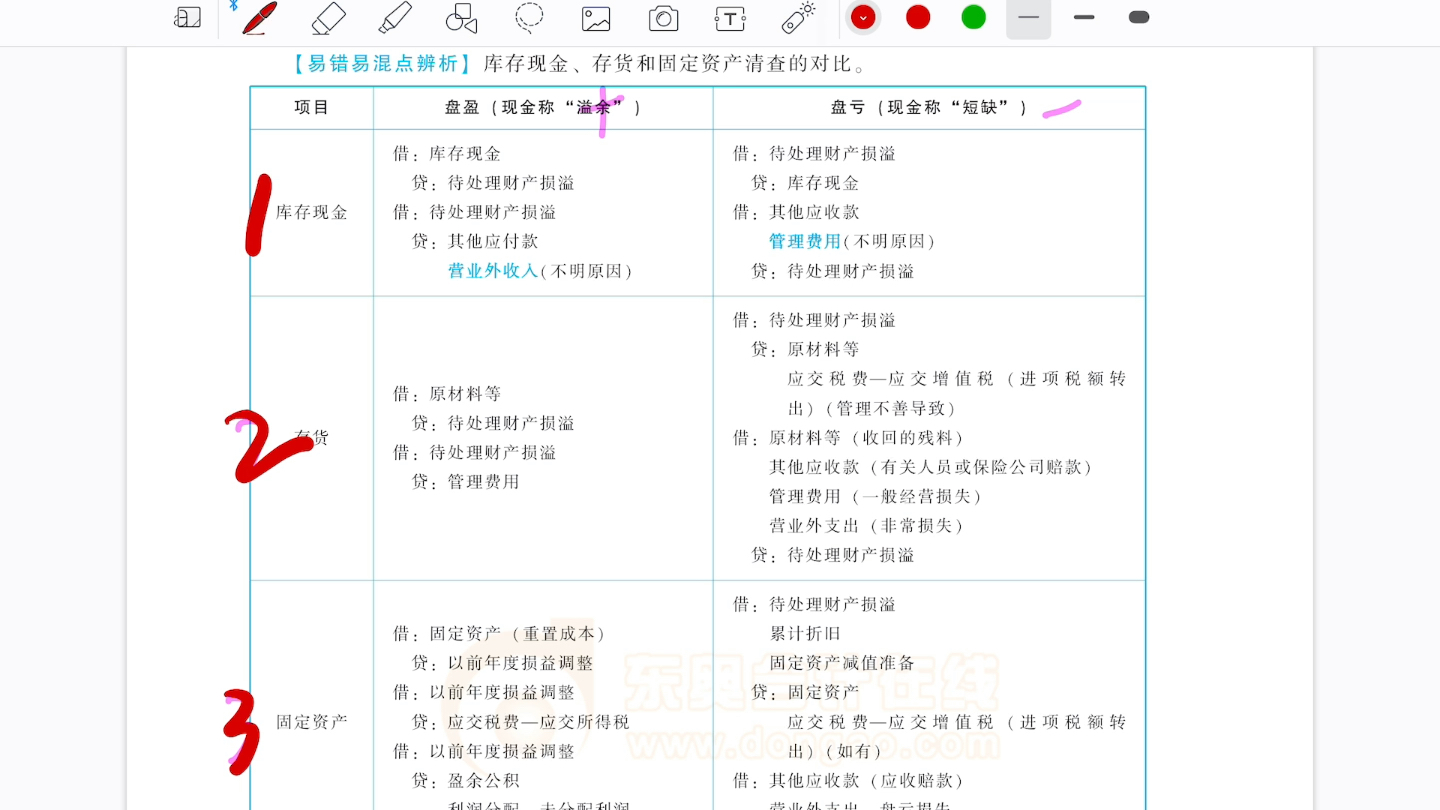Choose the bright red color swatch
The width and height of the screenshot is (1440, 810).
(x=918, y=17)
